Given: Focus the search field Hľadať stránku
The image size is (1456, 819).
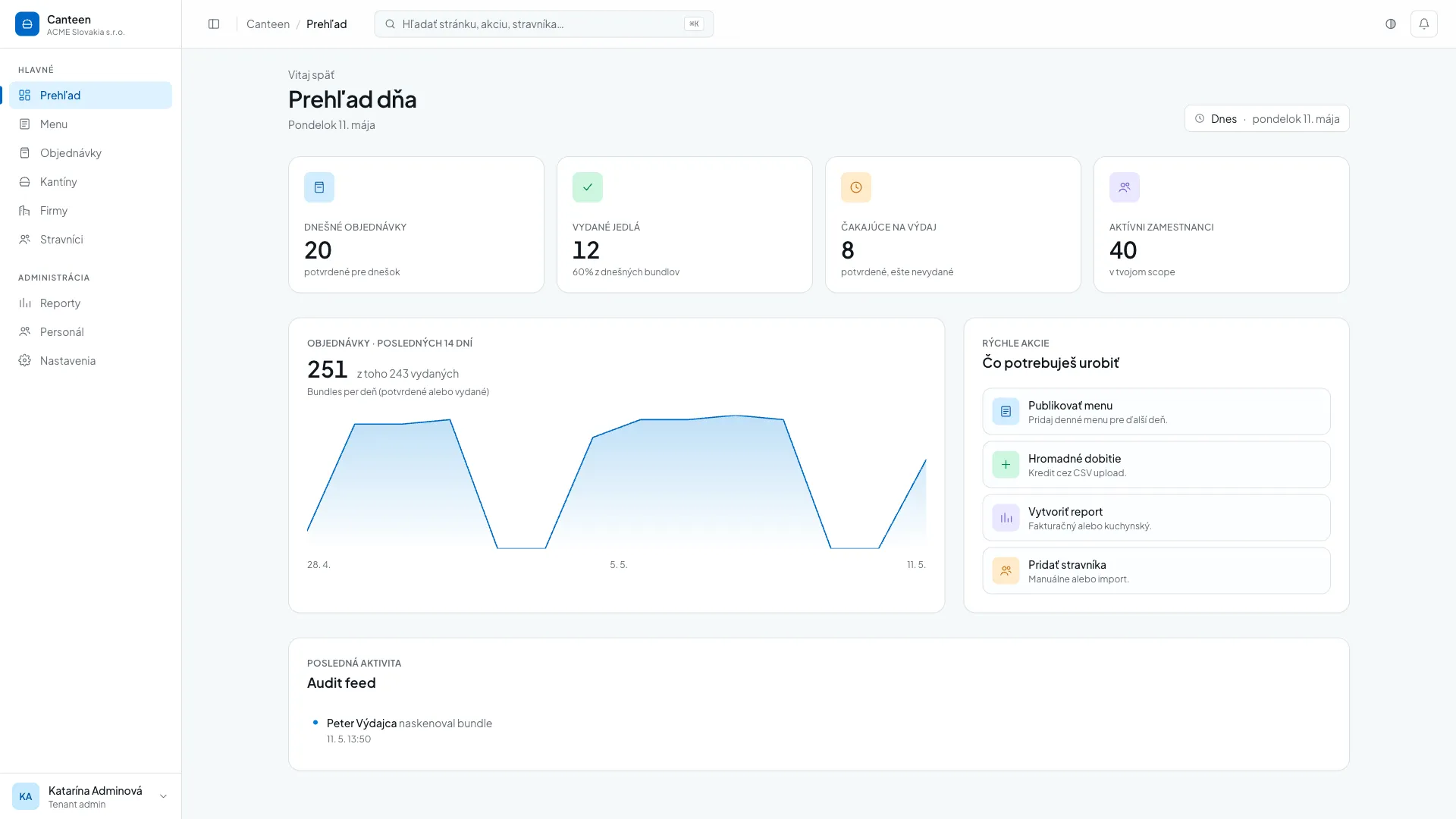Looking at the screenshot, I should [544, 24].
